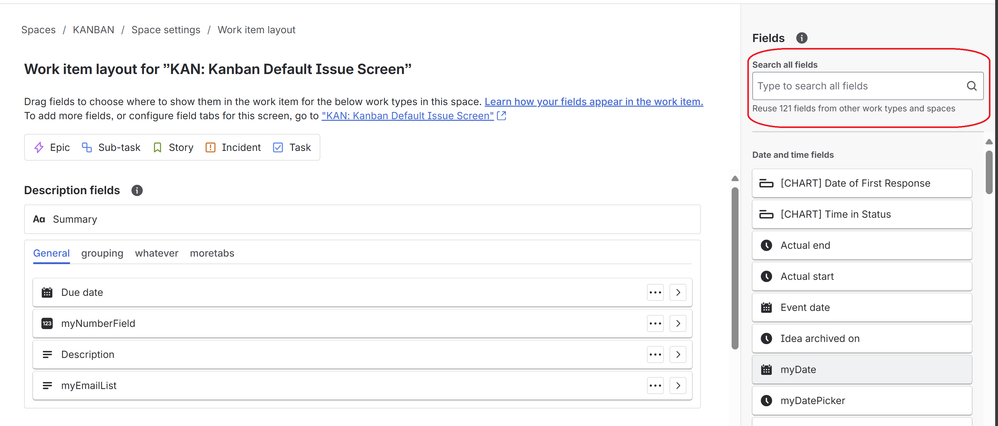Open more options for Description field

[x=655, y=355]
